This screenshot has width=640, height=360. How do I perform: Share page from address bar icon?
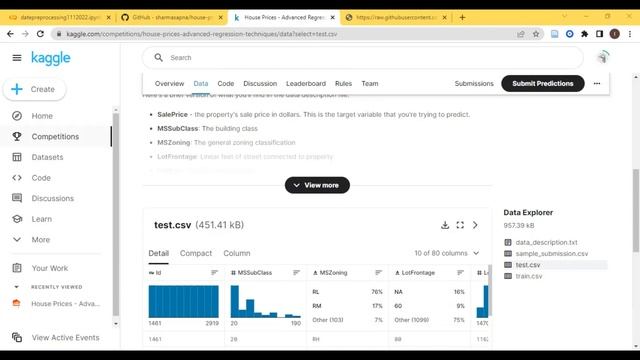[x=521, y=34]
